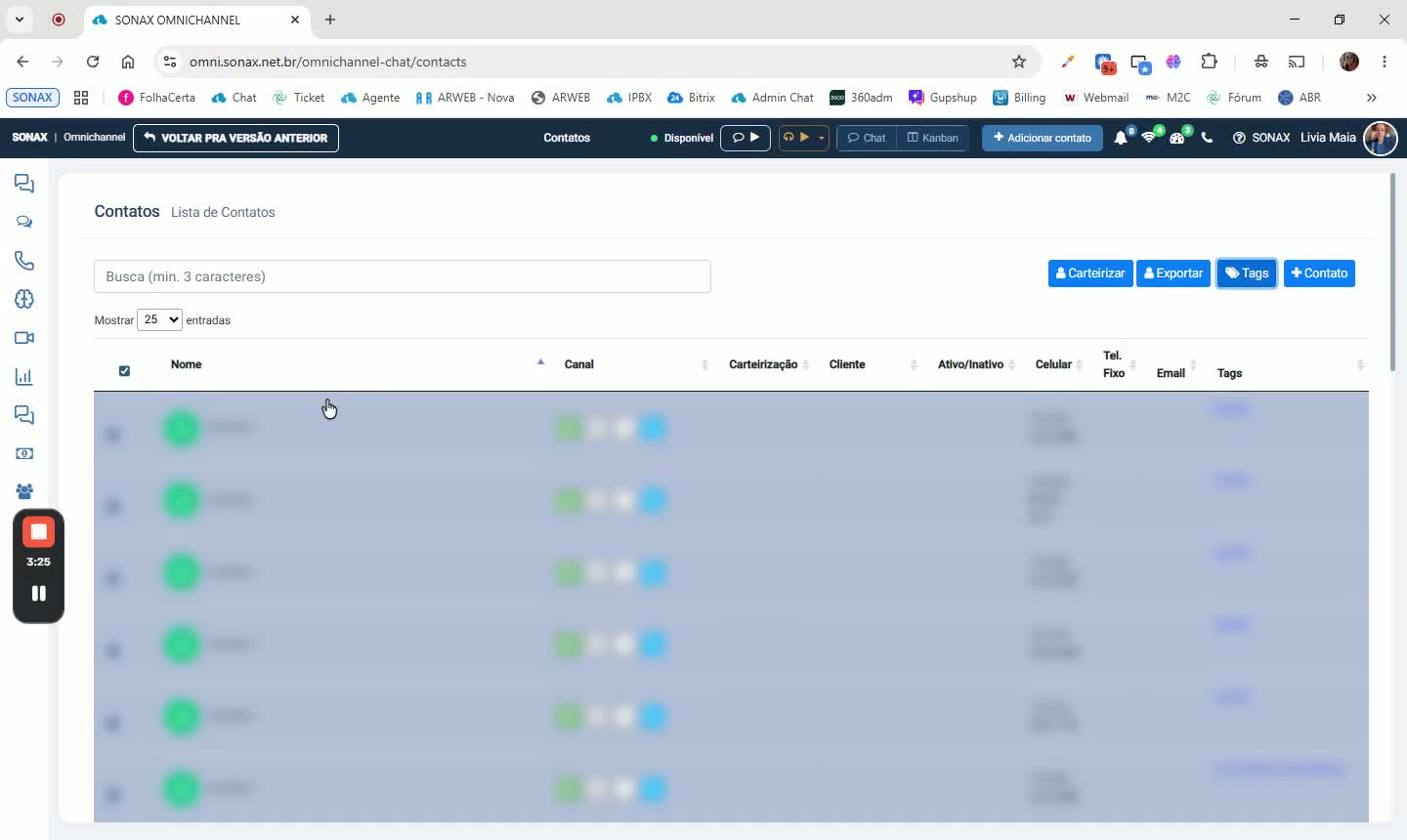Expand the headset status dropdown arrow
Viewport: 1407px width, 840px height.
[x=822, y=138]
